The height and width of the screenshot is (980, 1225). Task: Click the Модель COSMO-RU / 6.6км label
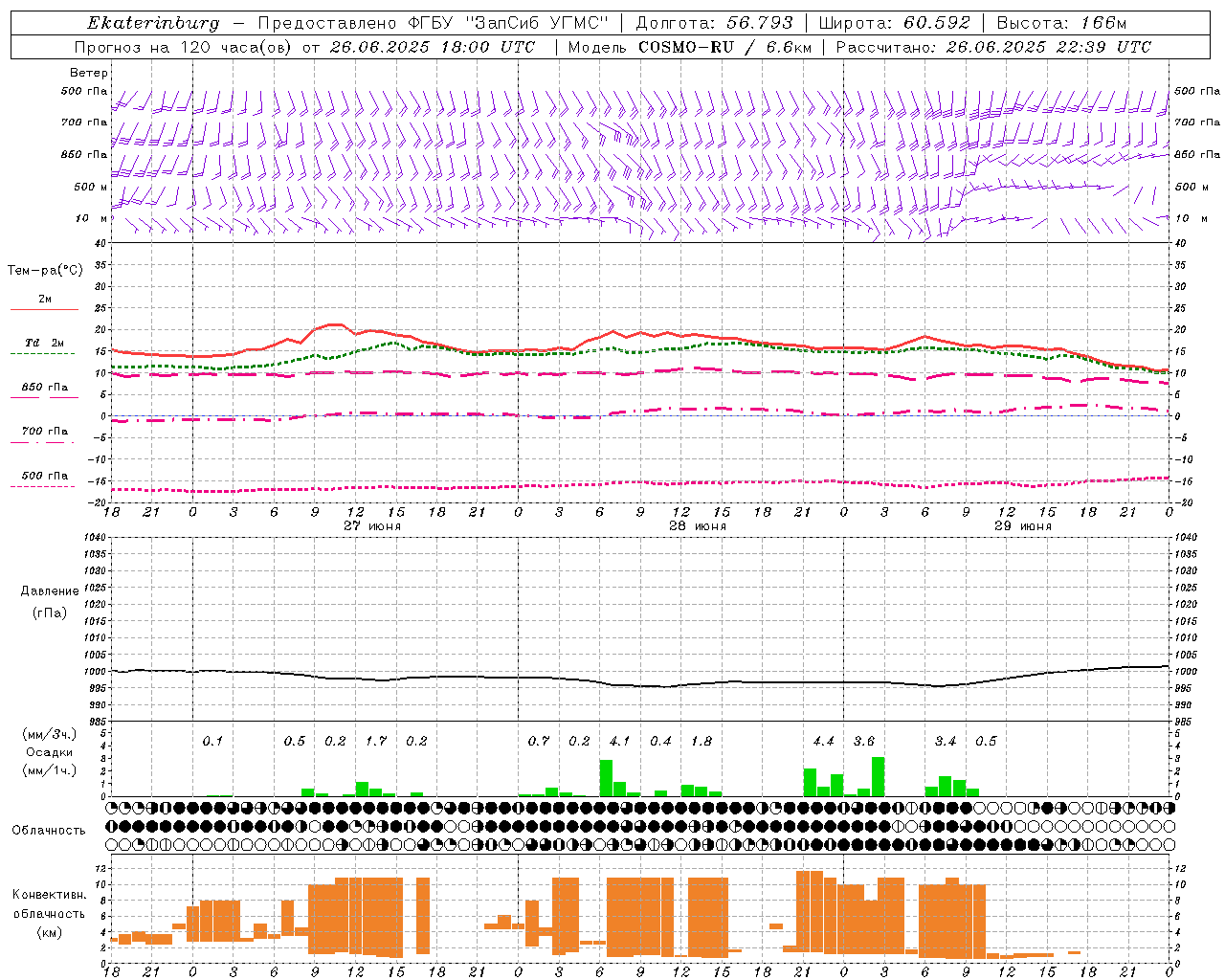pos(690,47)
